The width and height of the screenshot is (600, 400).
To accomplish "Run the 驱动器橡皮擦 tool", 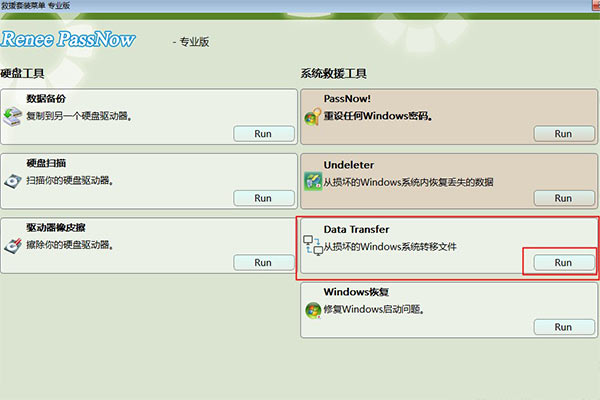I will click(x=264, y=263).
